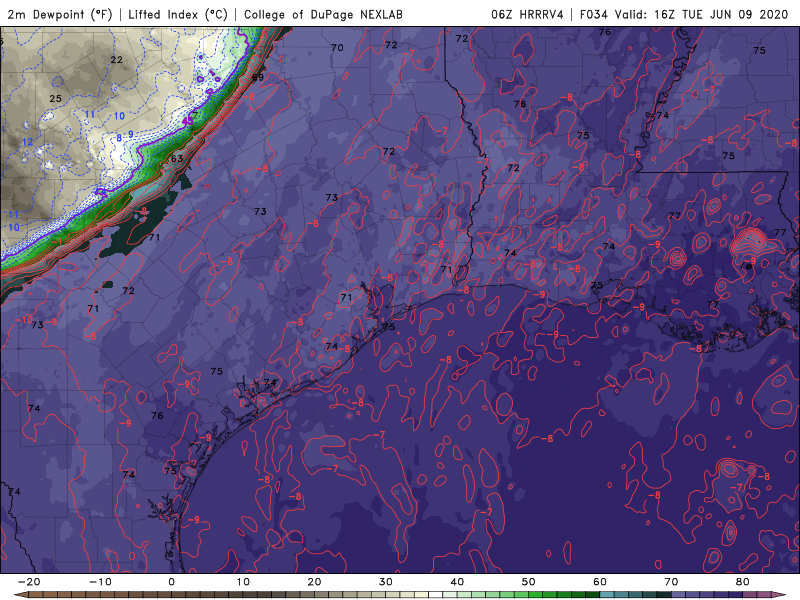Click the 0 label on the color scale
This screenshot has width=800, height=600.
[171, 582]
